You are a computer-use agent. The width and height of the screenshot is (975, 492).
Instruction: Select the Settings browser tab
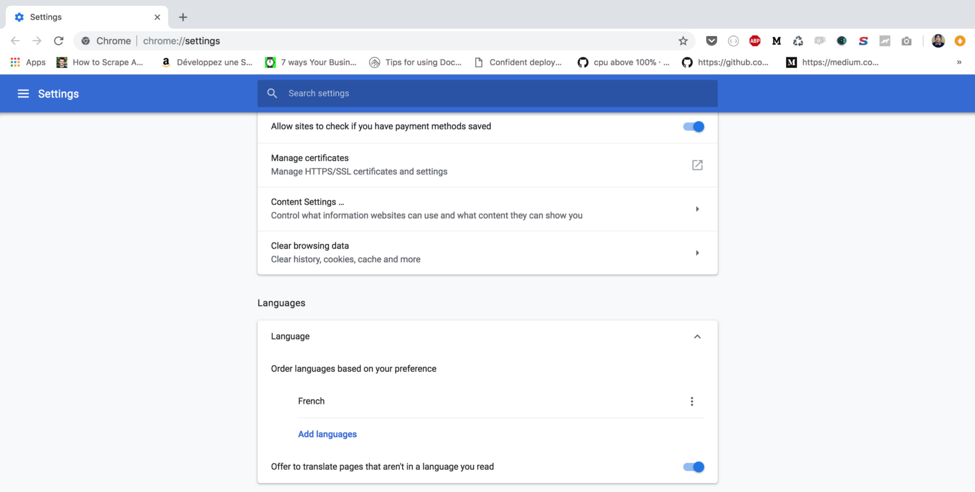coord(85,17)
